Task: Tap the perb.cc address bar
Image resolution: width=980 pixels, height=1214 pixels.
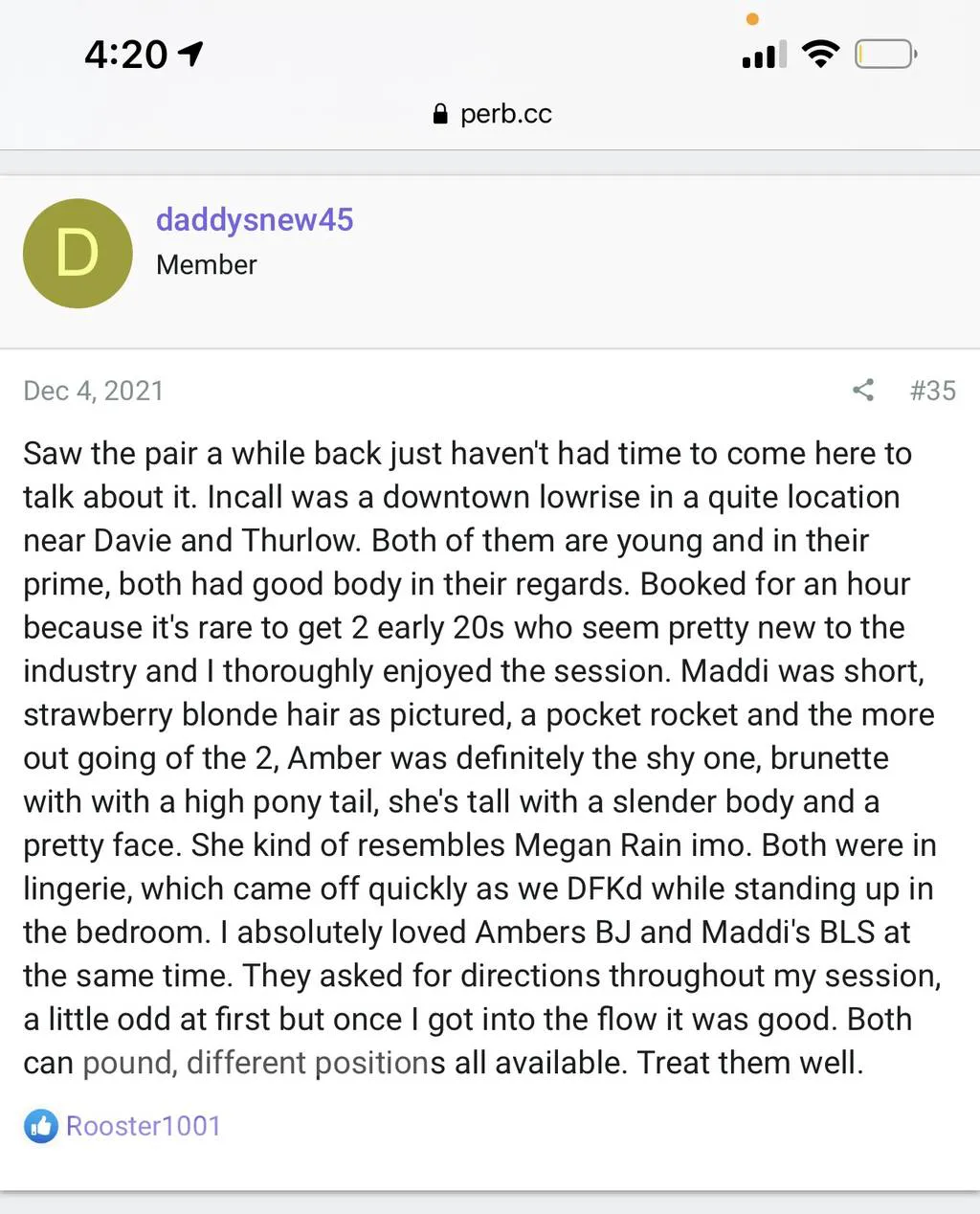Action: (505, 115)
